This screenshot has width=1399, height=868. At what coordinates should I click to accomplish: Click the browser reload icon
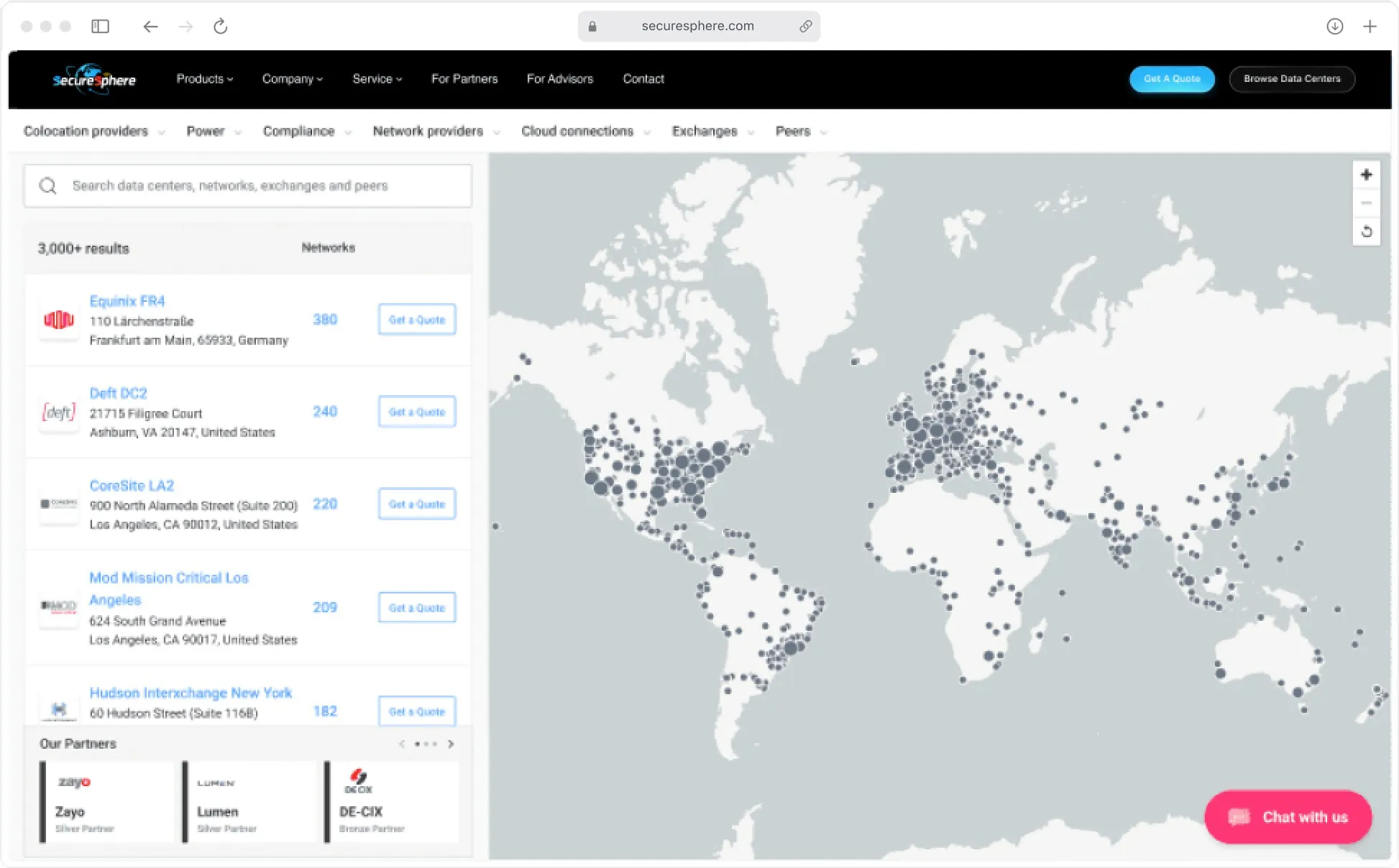pyautogui.click(x=221, y=27)
